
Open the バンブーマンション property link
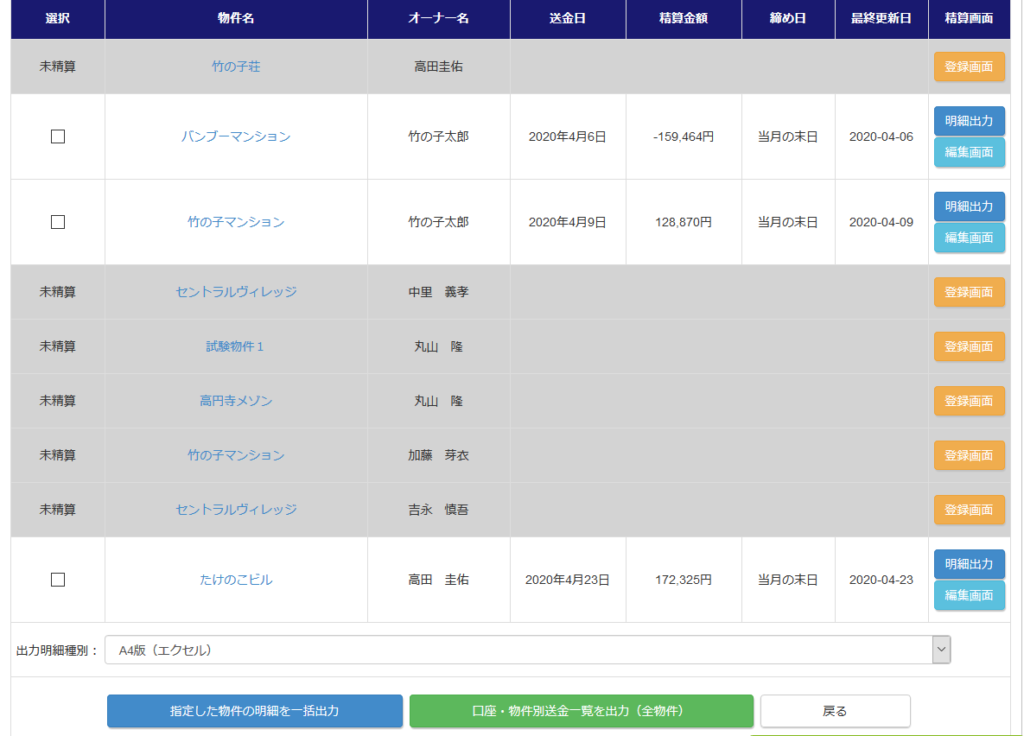[236, 136]
